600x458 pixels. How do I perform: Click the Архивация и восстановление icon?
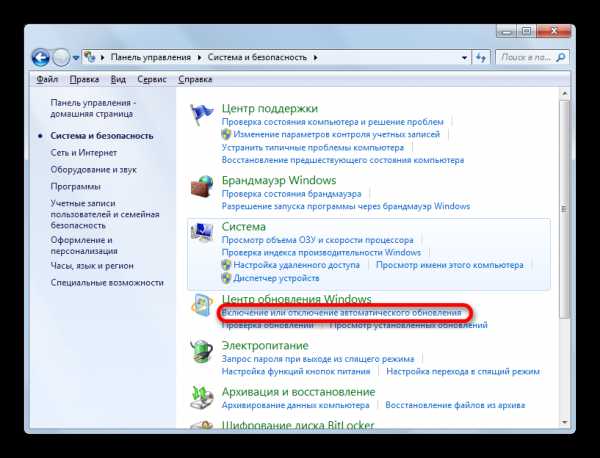tap(202, 398)
